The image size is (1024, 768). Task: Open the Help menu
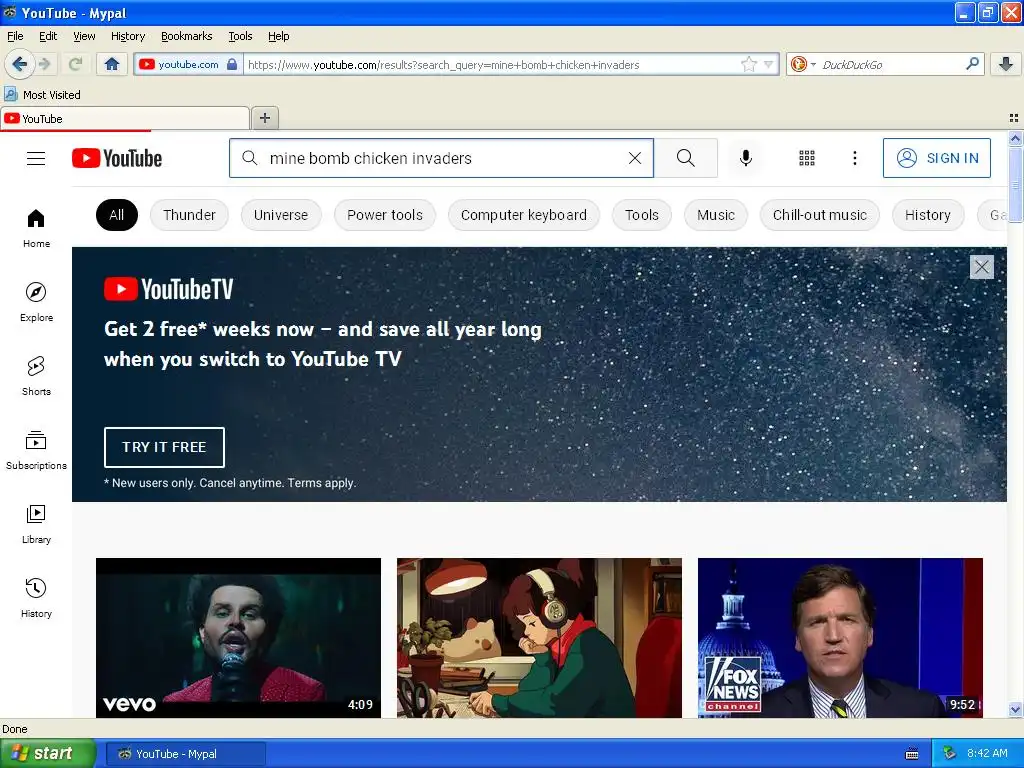pyautogui.click(x=279, y=36)
